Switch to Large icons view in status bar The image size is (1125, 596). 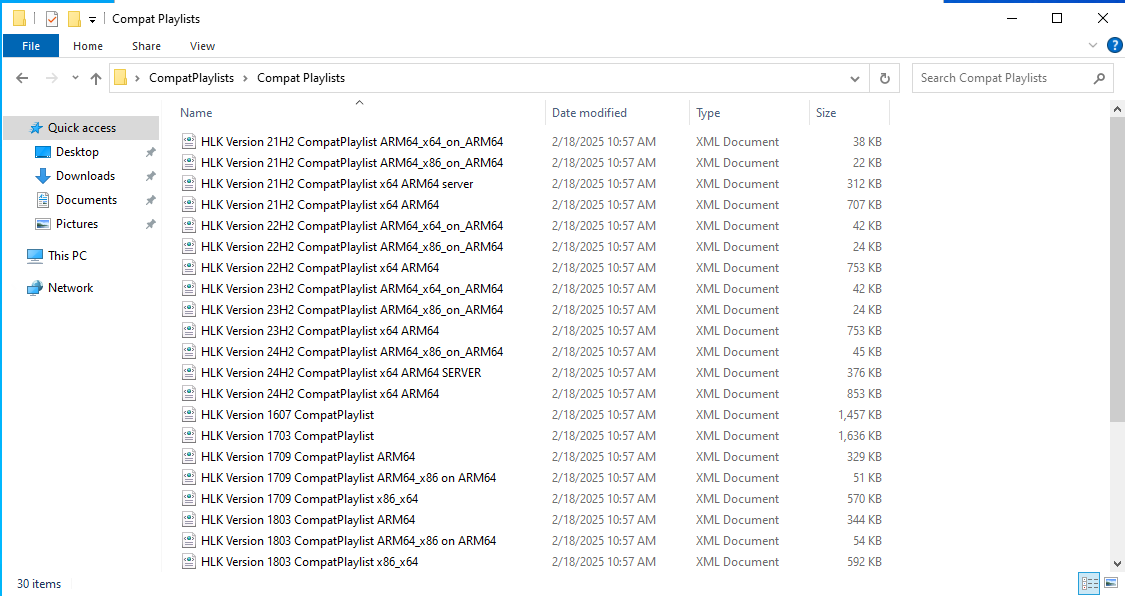tap(1110, 583)
